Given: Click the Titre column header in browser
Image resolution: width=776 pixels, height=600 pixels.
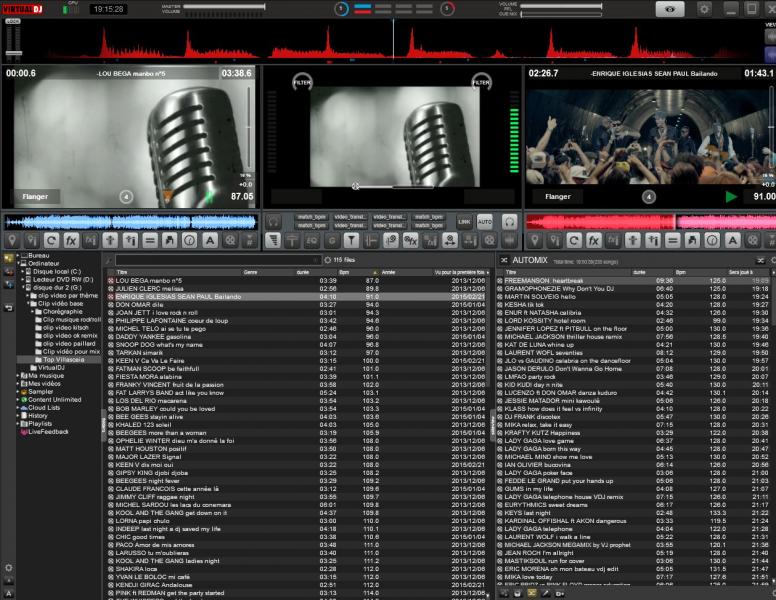Looking at the screenshot, I should coord(123,272).
